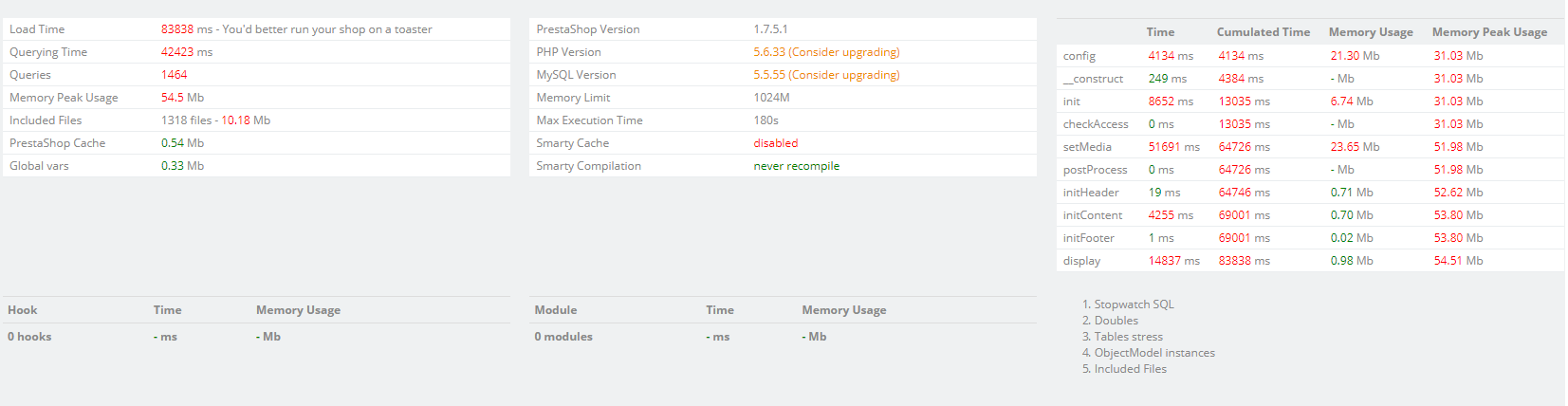
Task: Jump to the Doubles section link
Action: (x=1116, y=321)
